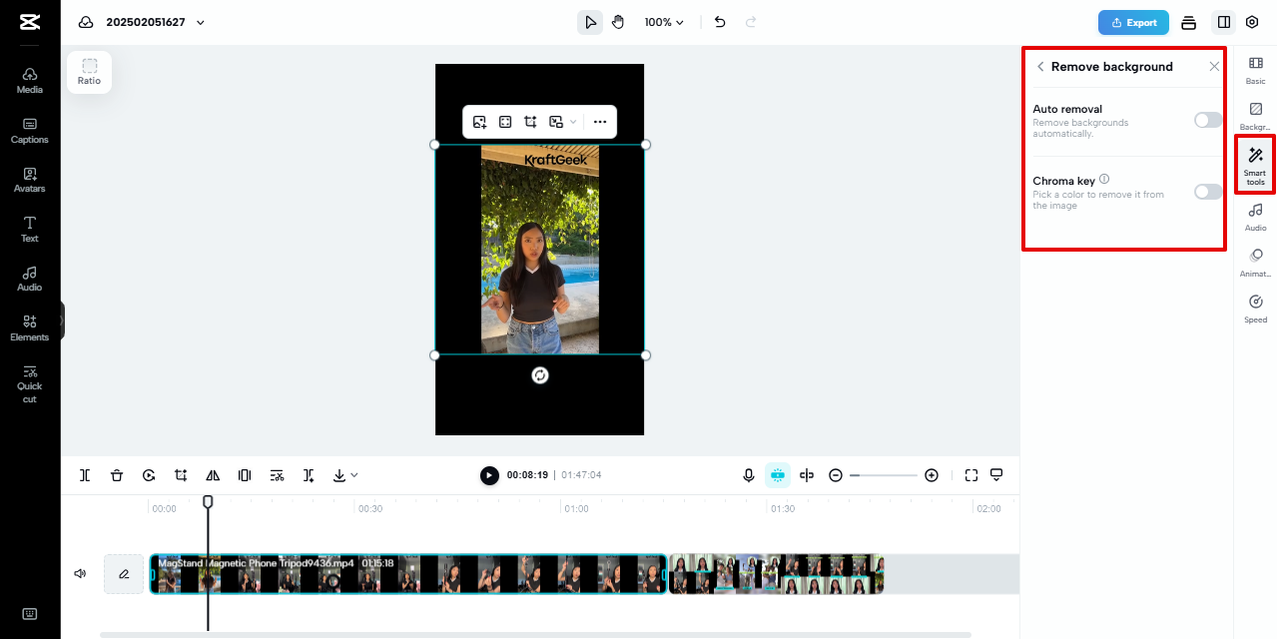Open the Elements panel
The height and width of the screenshot is (639, 1280).
pos(30,328)
